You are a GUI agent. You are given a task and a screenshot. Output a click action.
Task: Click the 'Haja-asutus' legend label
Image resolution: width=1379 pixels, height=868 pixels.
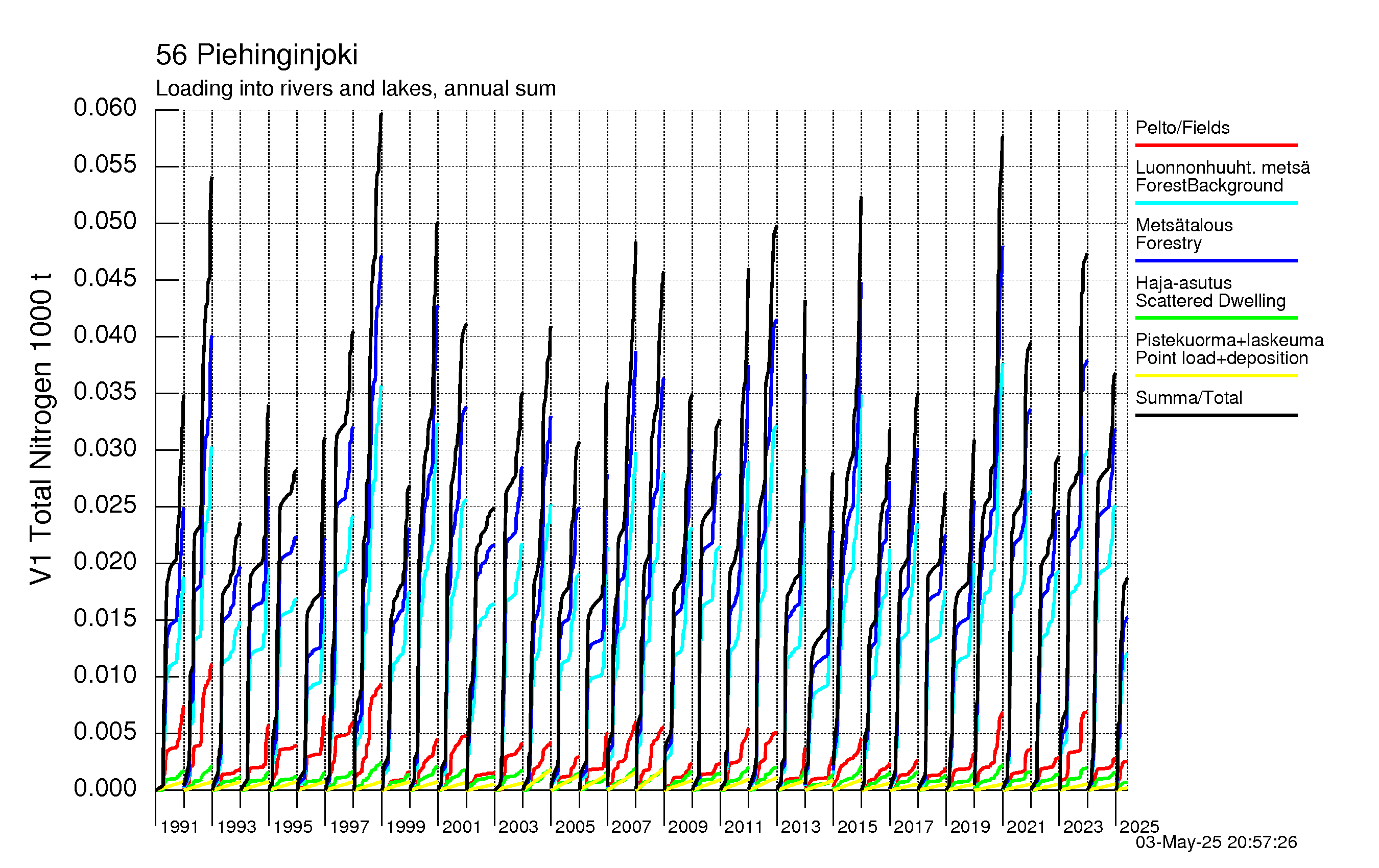tap(1183, 283)
